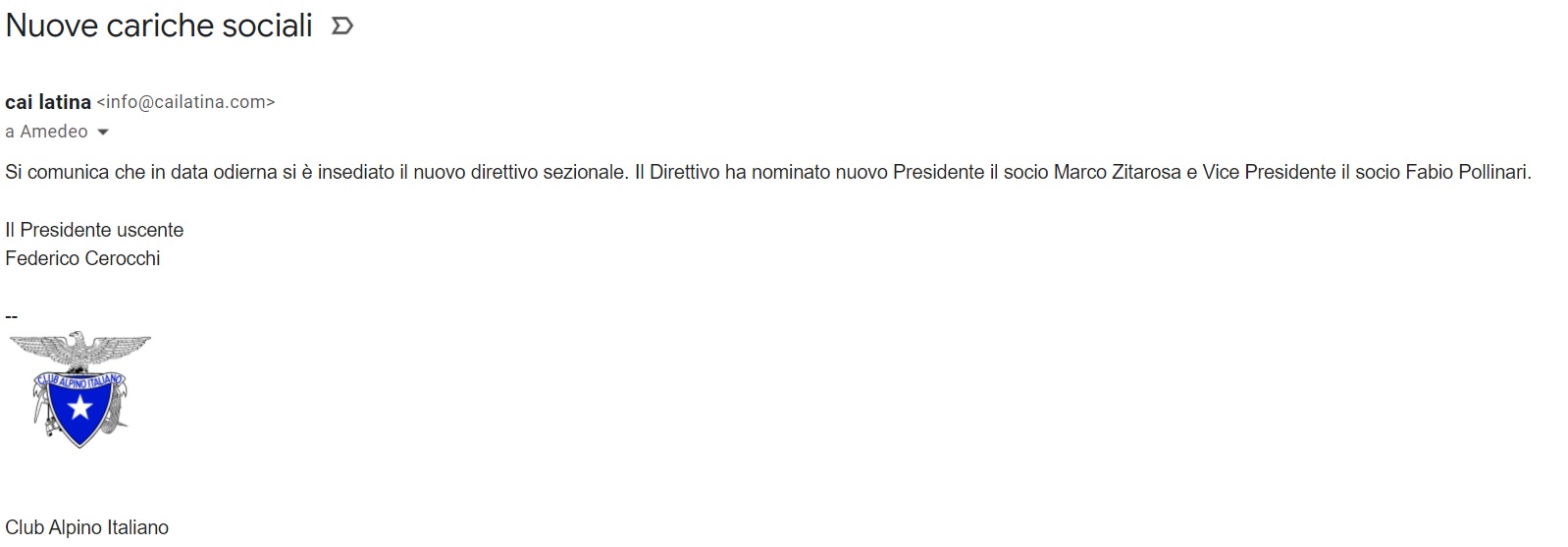The image size is (1568, 547).
Task: Click the sender name cai latina
Action: [48, 102]
